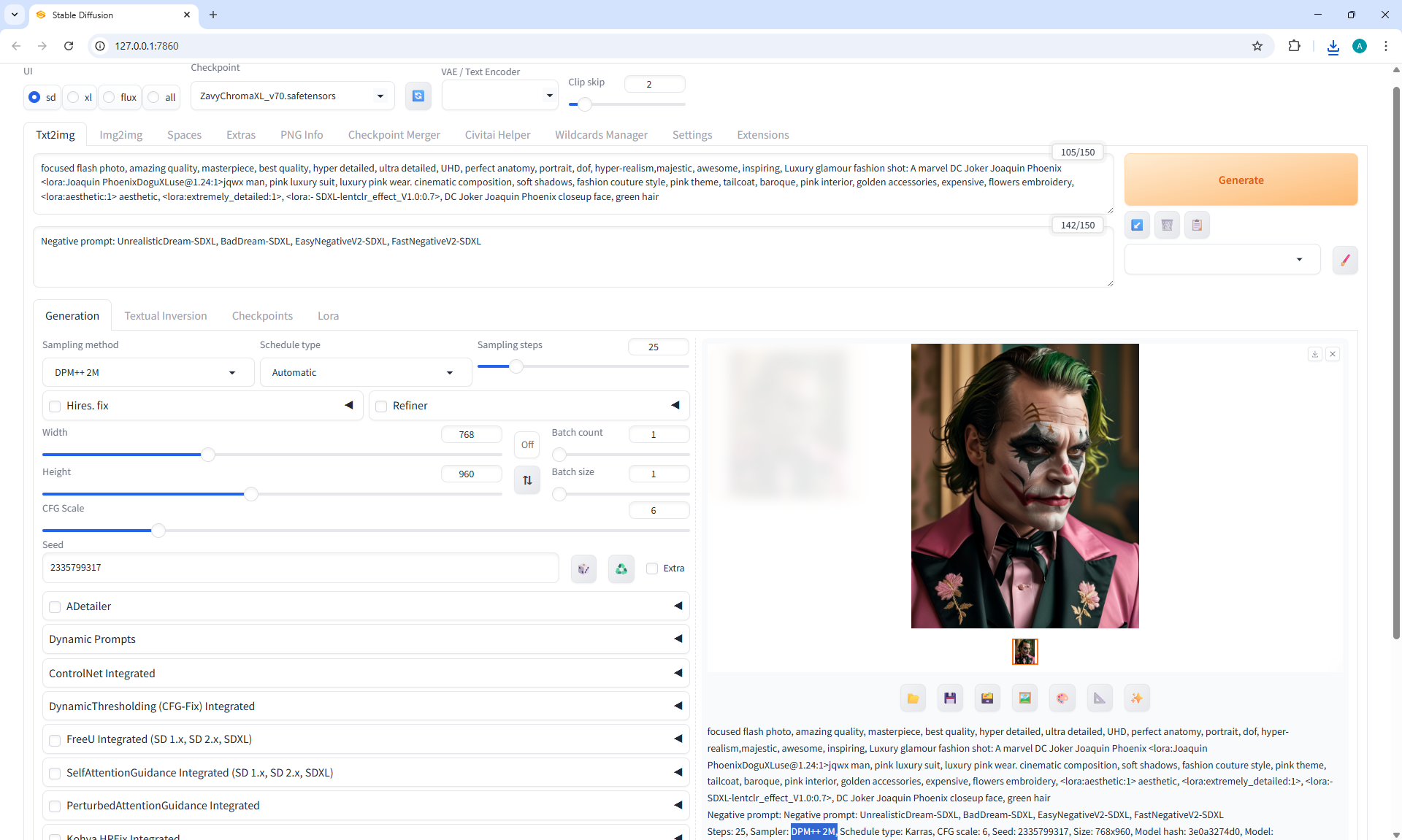This screenshot has height=840, width=1402.
Task: Select the xl UI radio button
Action: coord(73,97)
